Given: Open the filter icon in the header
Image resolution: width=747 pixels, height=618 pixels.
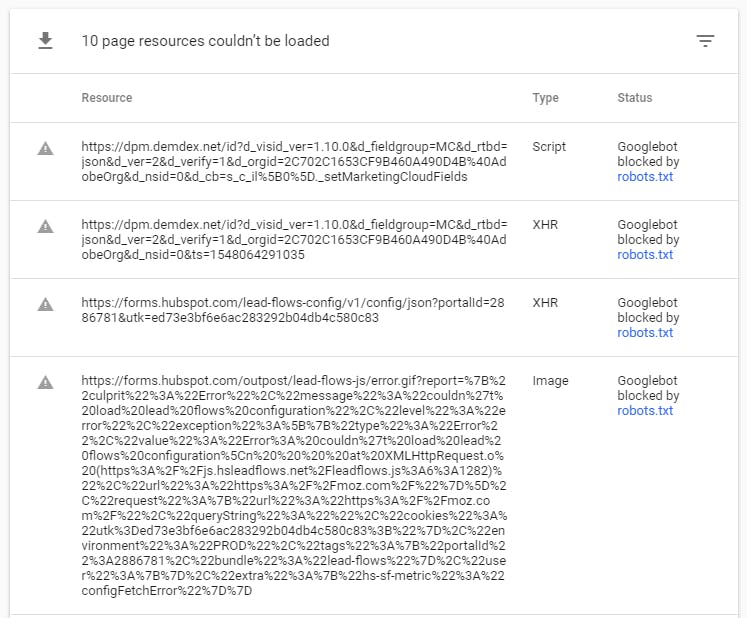Looking at the screenshot, I should tap(705, 41).
